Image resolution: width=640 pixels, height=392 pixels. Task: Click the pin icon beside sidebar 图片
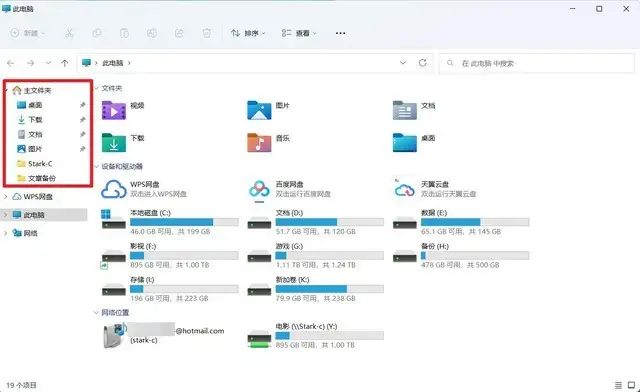[82, 149]
